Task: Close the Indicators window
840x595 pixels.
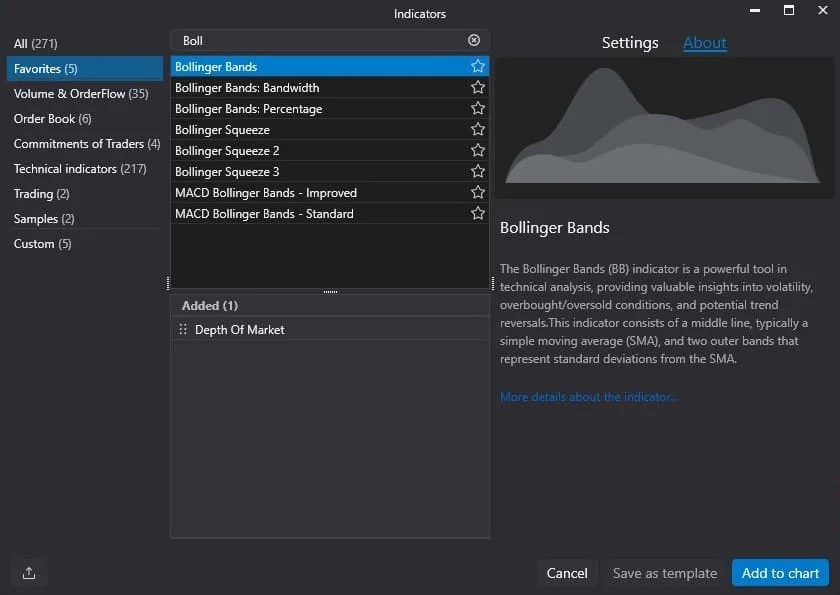Action: pyautogui.click(x=823, y=10)
